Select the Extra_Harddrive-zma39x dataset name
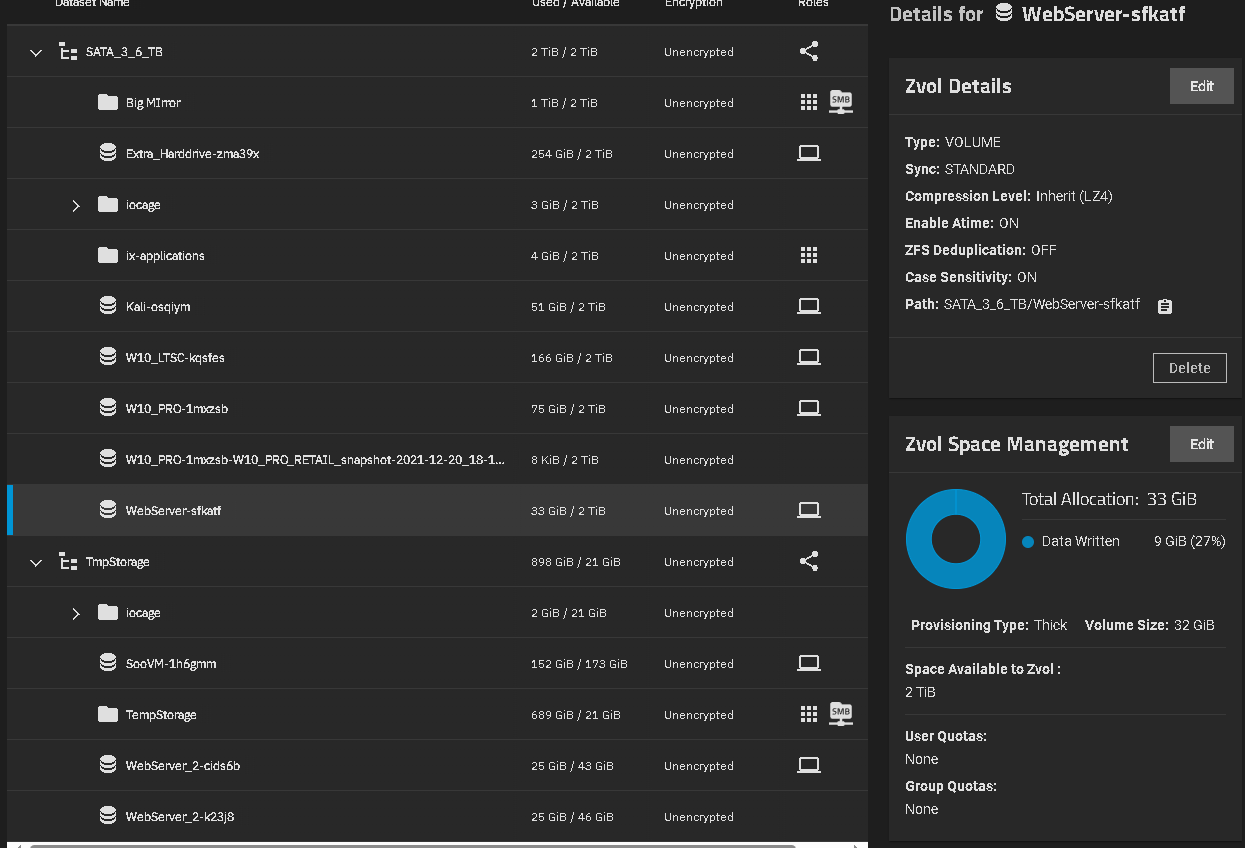Screen dimensions: 1245x848 pyautogui.click(x=193, y=154)
